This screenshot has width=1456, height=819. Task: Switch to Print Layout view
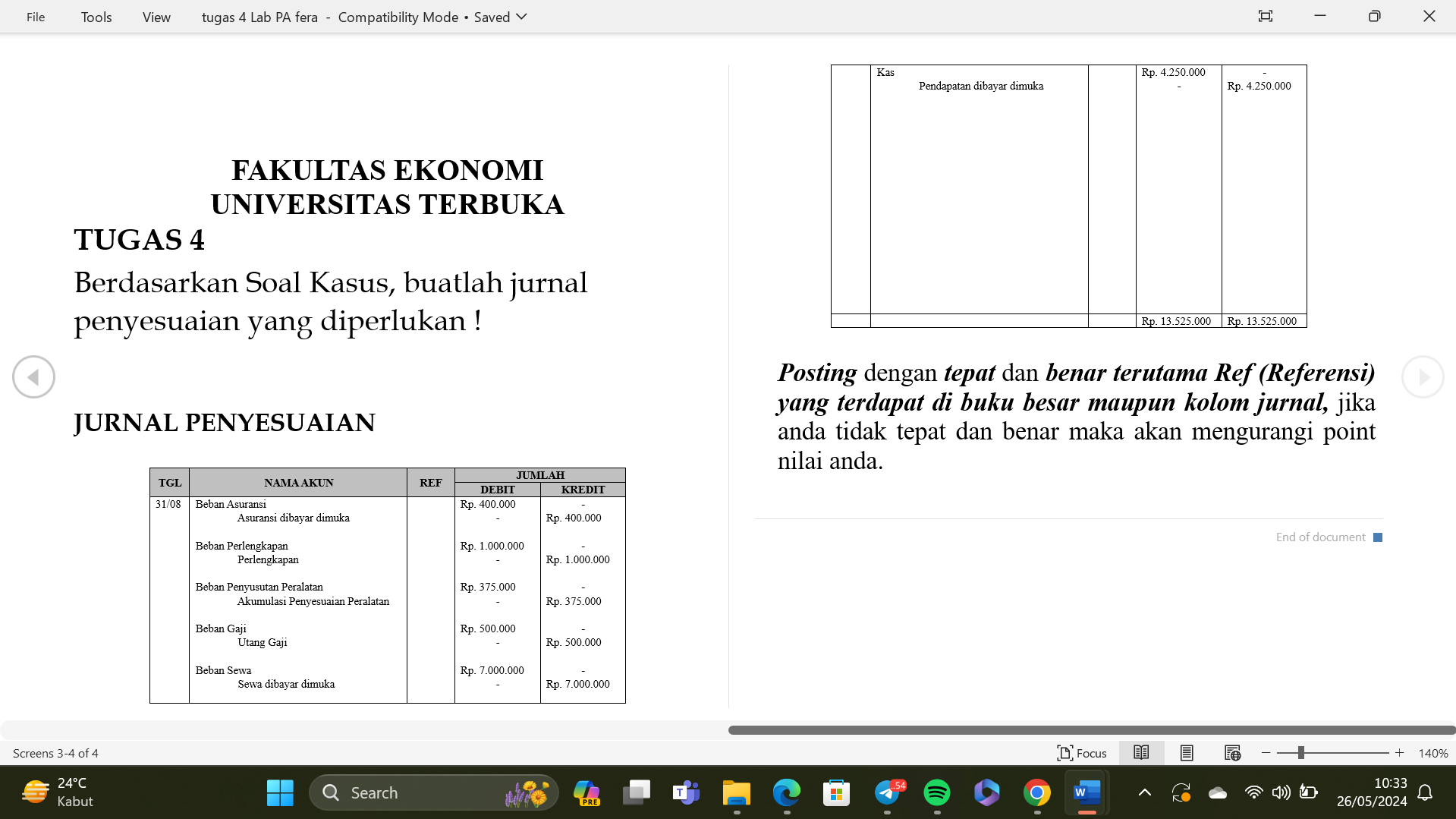coord(1187,753)
